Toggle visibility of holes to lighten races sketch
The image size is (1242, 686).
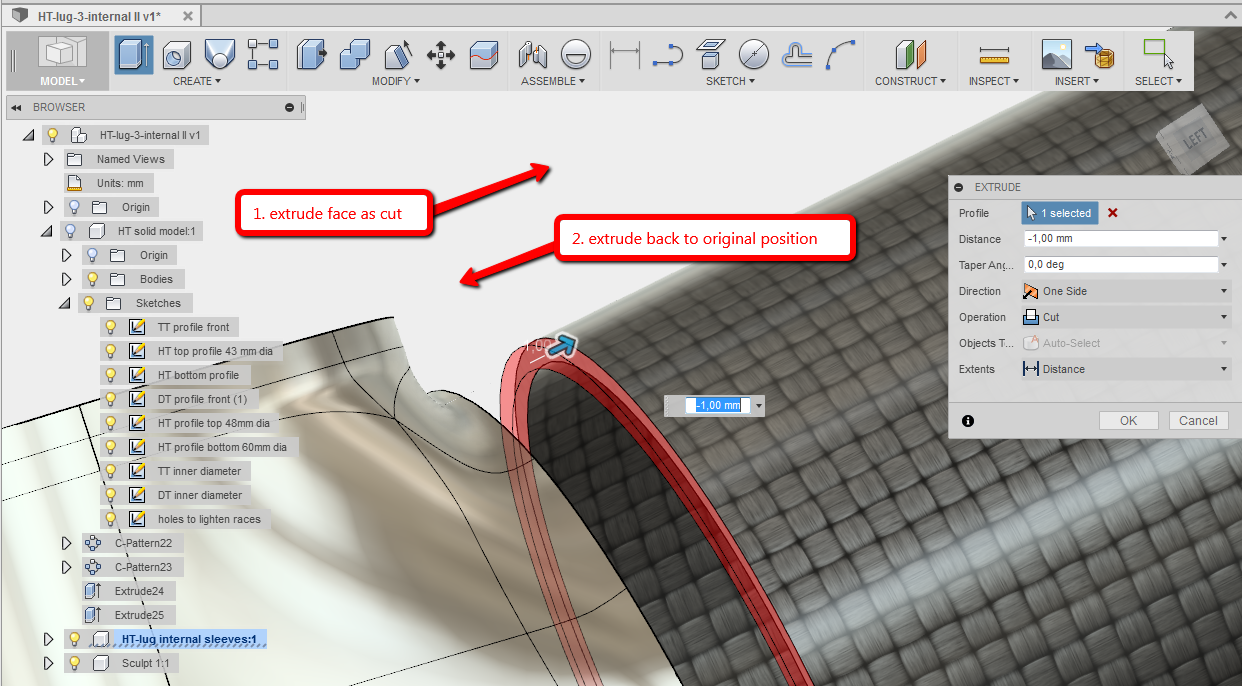(x=110, y=519)
